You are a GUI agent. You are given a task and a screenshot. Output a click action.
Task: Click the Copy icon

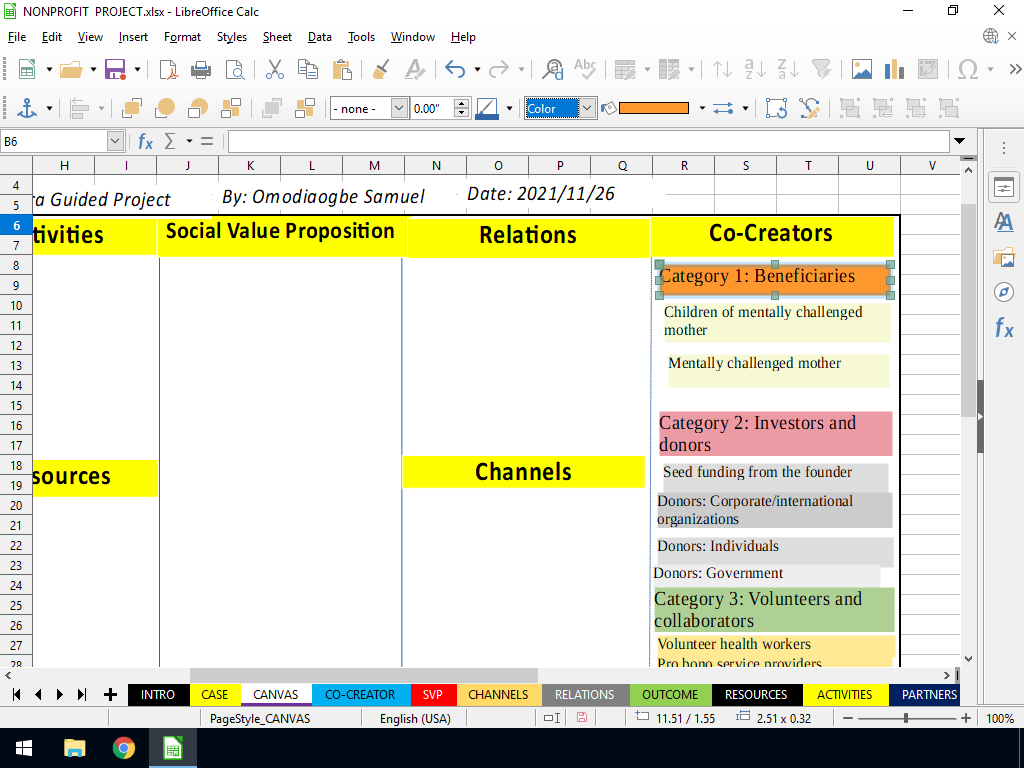[x=308, y=69]
